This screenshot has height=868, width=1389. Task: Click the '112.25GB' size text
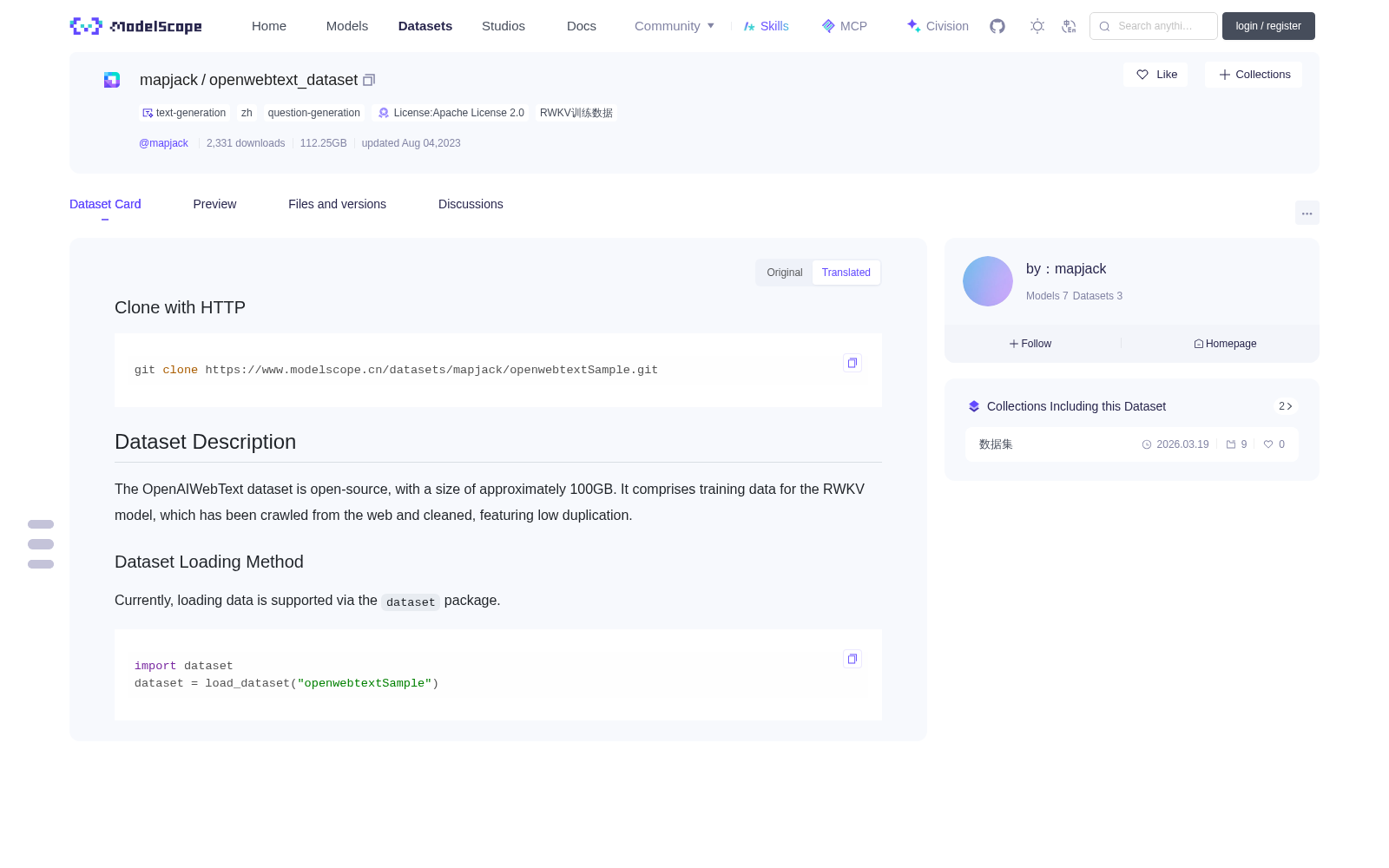click(323, 143)
